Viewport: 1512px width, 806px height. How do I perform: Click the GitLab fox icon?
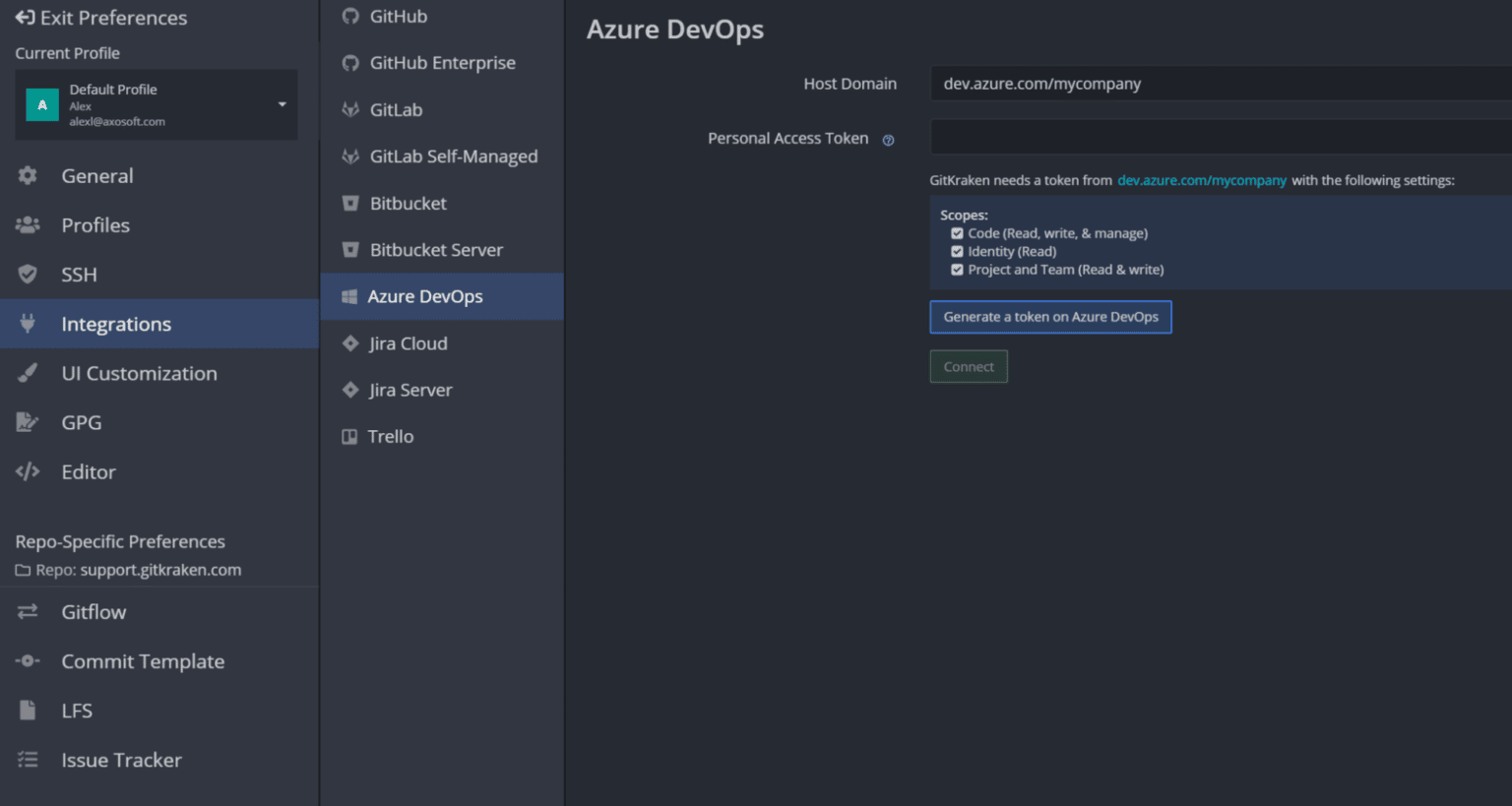(x=350, y=109)
